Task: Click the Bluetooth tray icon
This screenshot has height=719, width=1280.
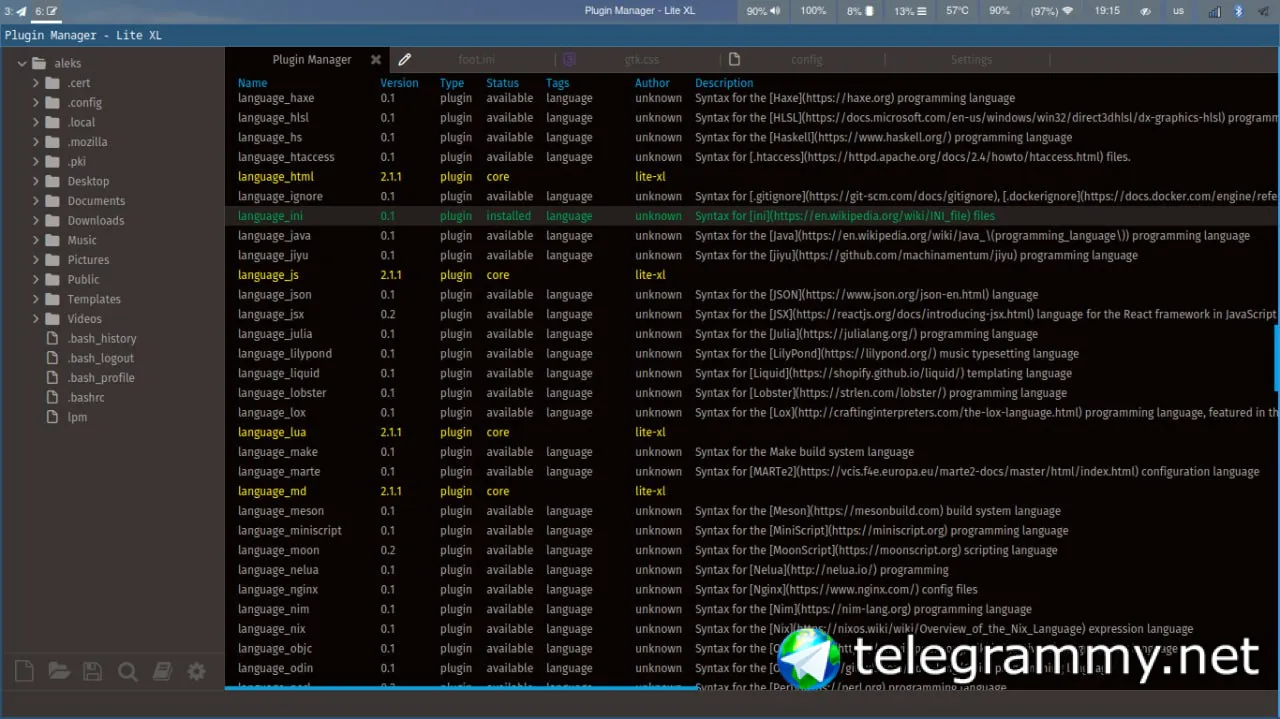Action: point(1238,11)
